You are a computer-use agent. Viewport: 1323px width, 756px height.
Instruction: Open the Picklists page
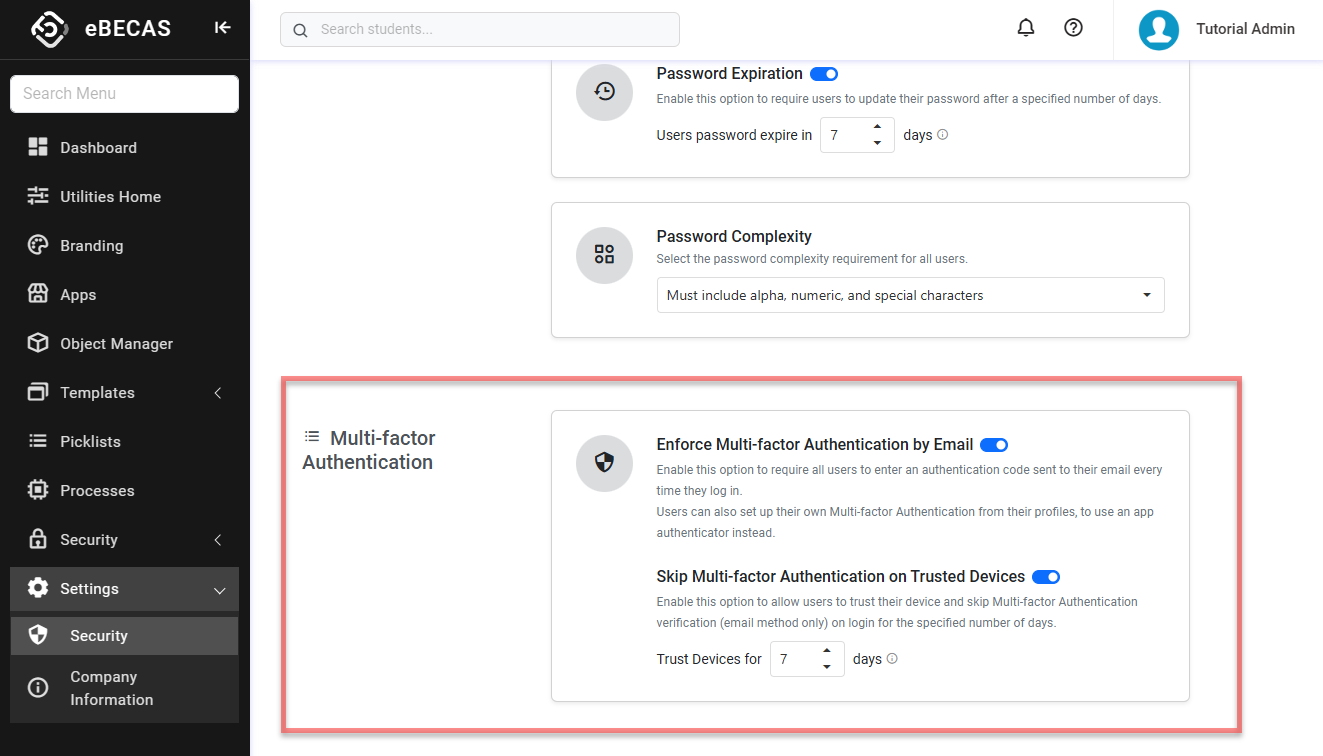[90, 442]
